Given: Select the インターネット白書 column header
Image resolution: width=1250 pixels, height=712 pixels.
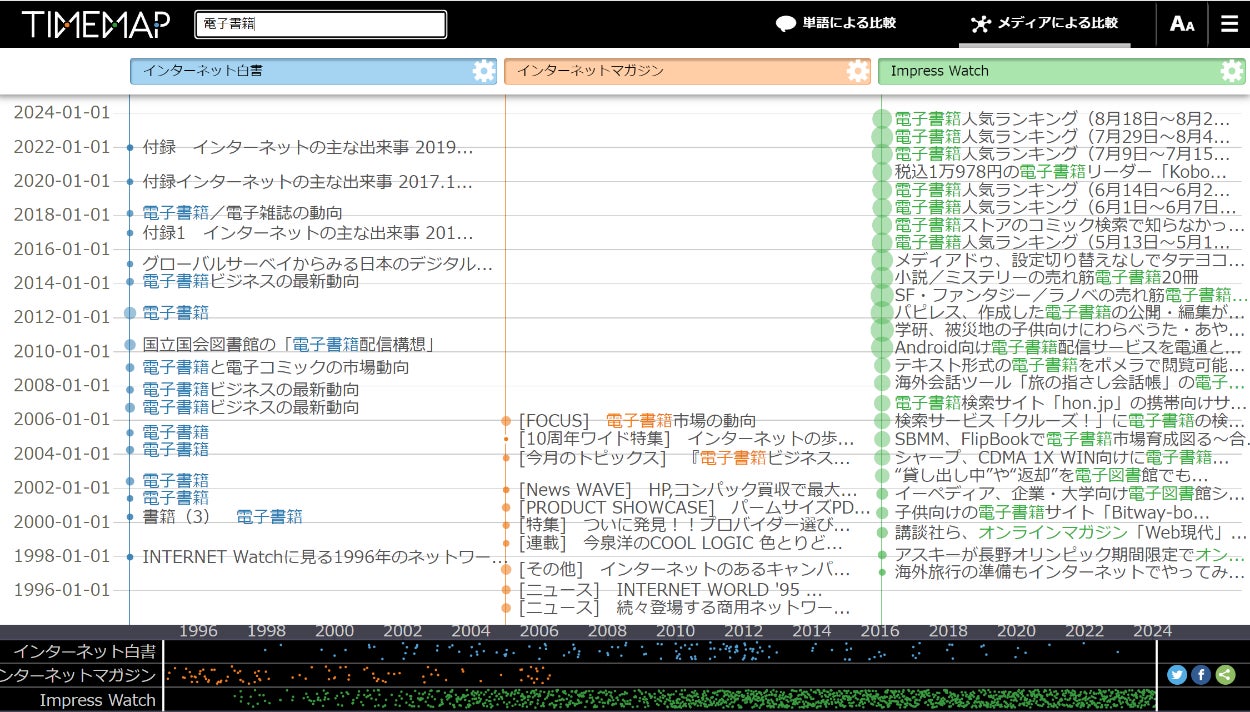Looking at the screenshot, I should pyautogui.click(x=313, y=71).
